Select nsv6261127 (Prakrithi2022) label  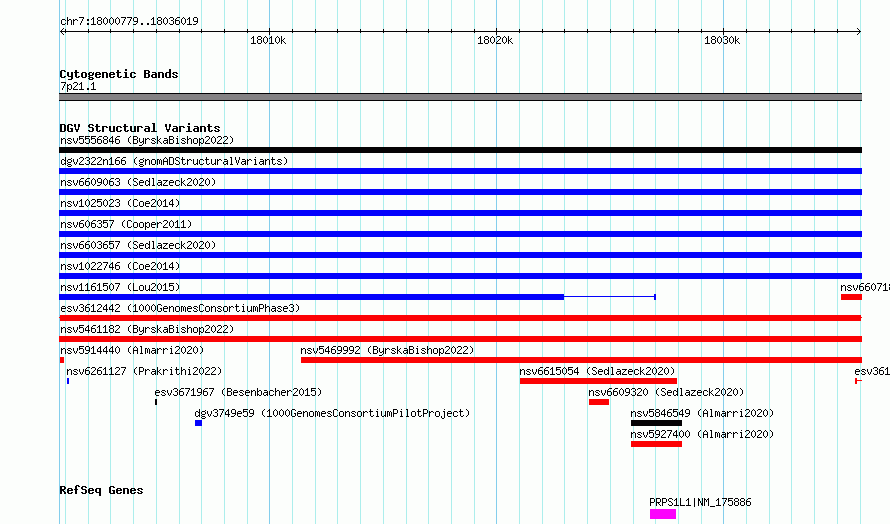[144, 371]
